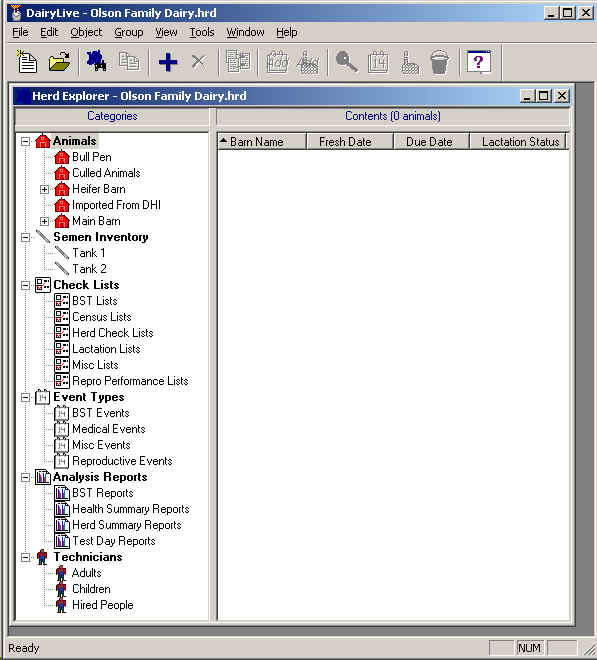
Task: Open the Window menu
Action: point(245,32)
